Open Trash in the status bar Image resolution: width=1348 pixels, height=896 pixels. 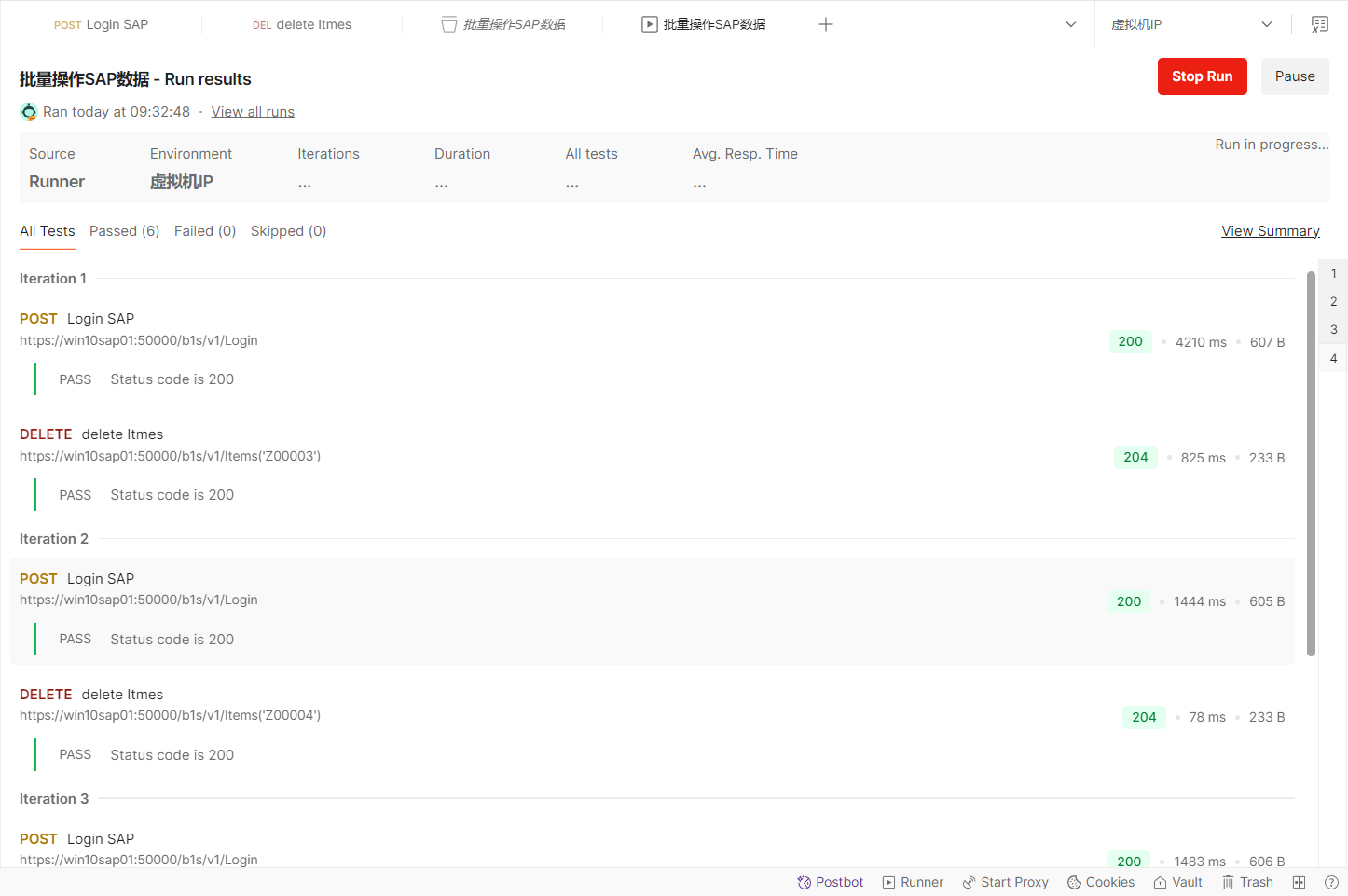[1247, 882]
